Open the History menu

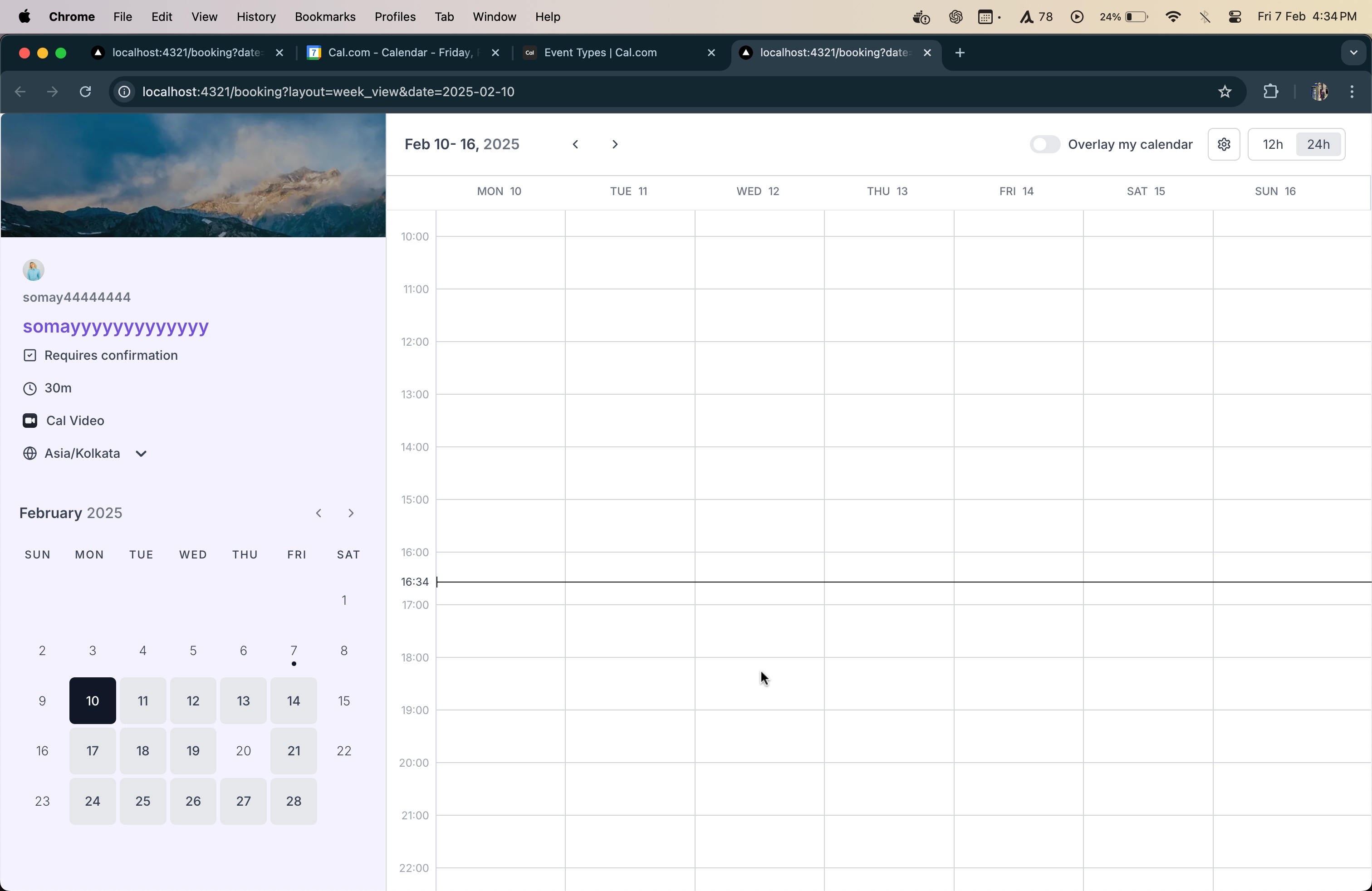coord(256,17)
